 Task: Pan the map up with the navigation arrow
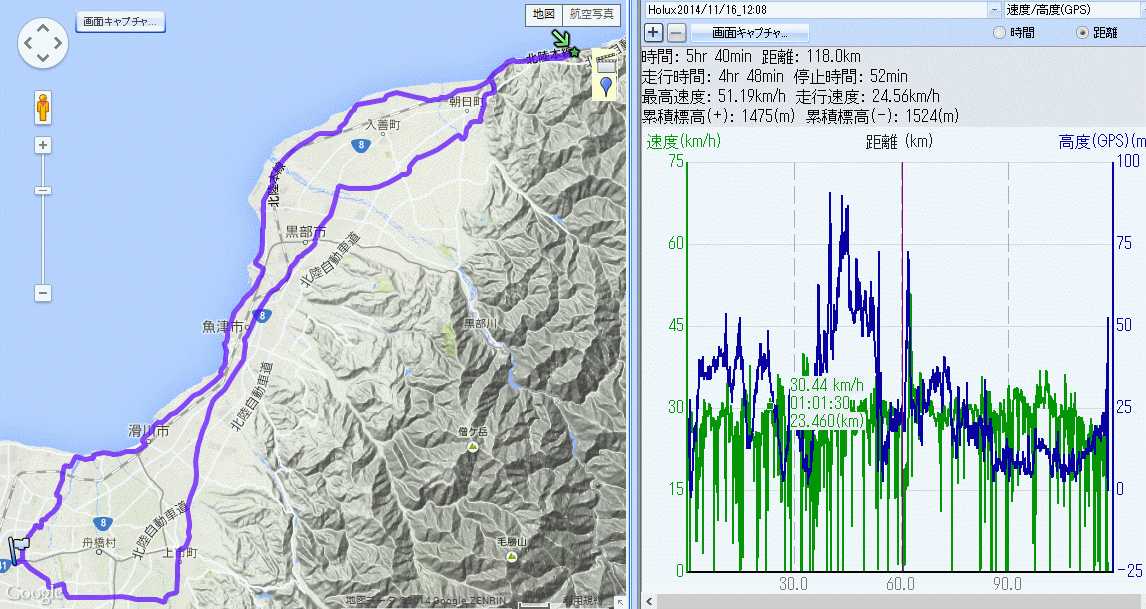tap(43, 28)
